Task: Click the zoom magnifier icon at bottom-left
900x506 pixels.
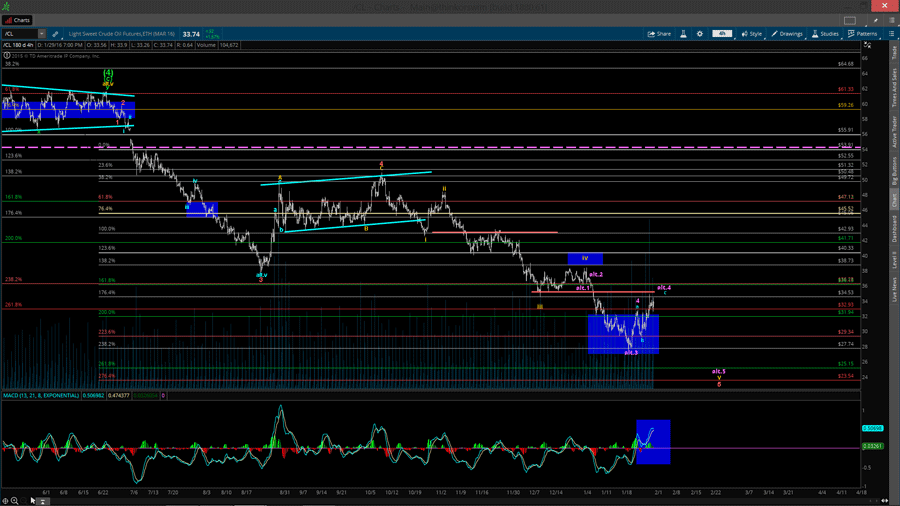Action: coord(14,501)
